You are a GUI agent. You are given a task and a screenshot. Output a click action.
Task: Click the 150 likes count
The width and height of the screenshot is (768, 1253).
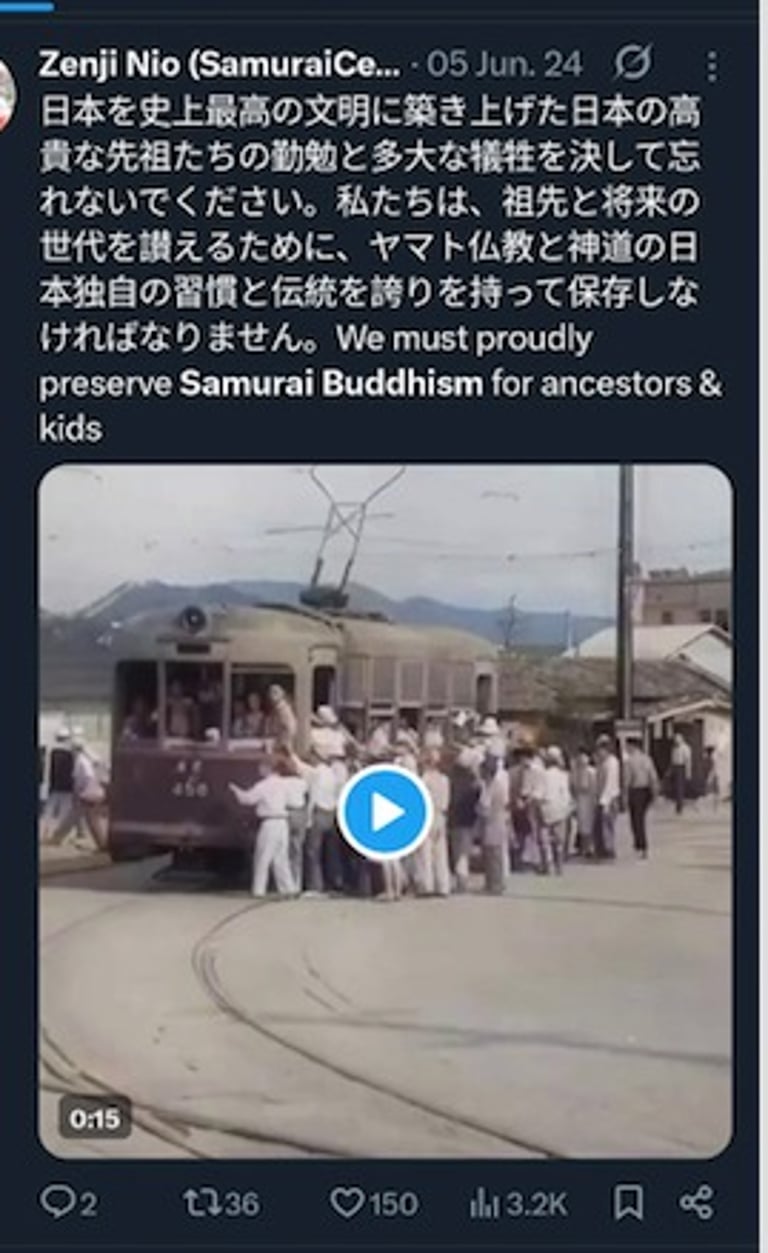coord(393,1204)
